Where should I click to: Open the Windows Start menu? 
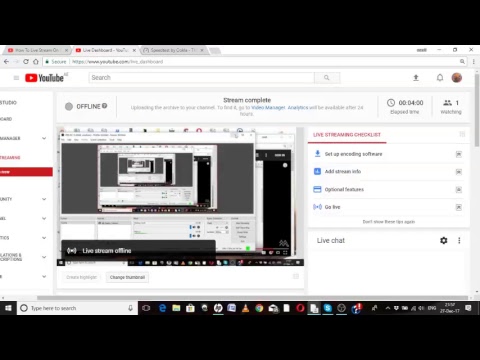click(x=8, y=308)
